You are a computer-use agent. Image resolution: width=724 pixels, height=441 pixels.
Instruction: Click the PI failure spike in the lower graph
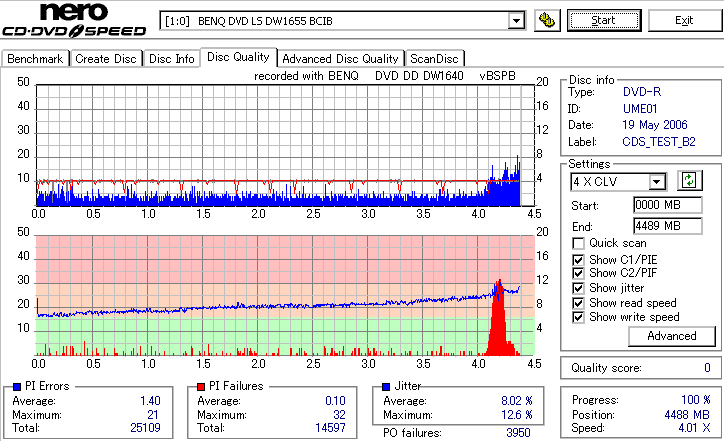[x=499, y=319]
